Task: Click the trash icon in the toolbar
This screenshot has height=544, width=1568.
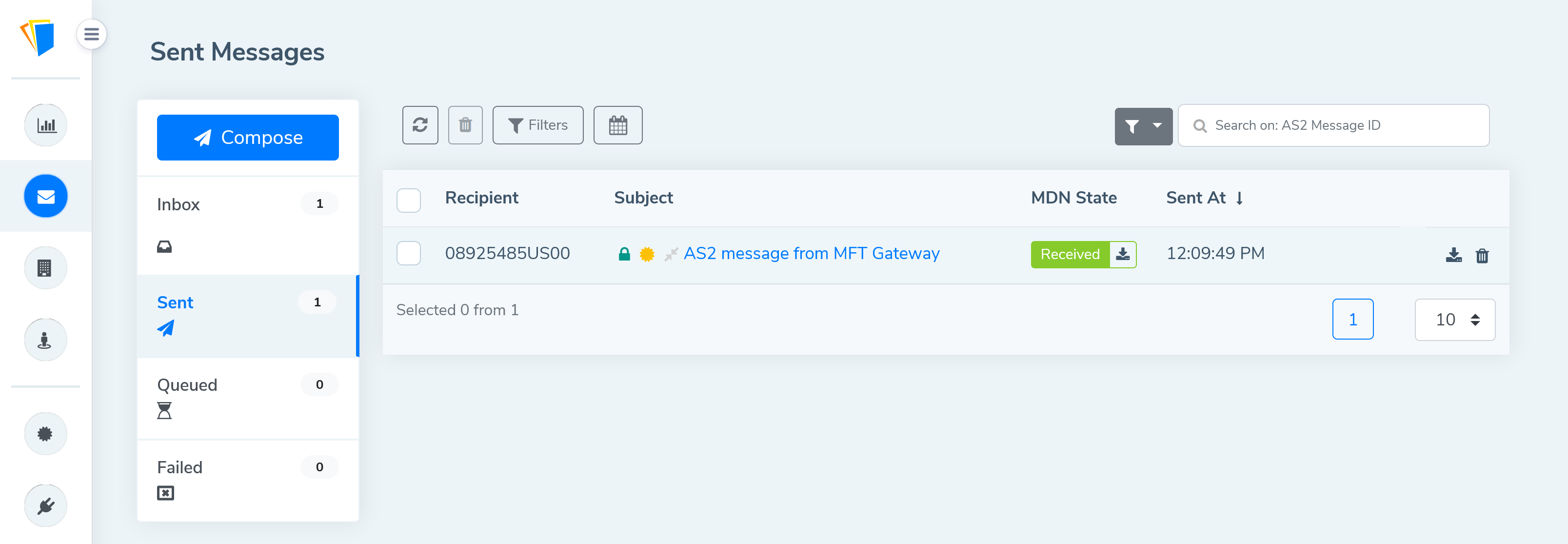Action: point(465,125)
